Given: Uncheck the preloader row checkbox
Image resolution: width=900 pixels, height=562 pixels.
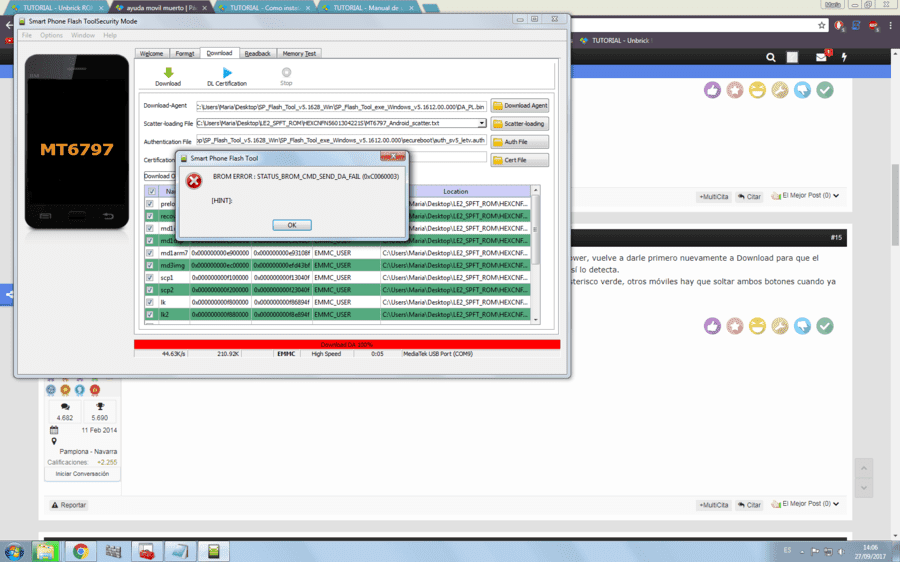Looking at the screenshot, I should pos(150,204).
